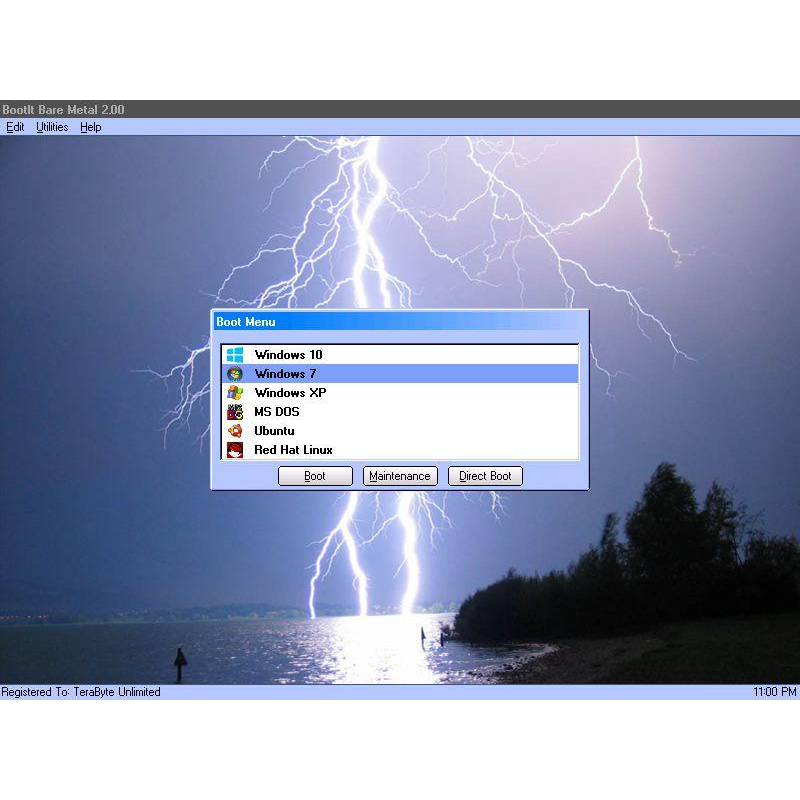Click the Ubuntu circle-of-friends icon
Viewport: 800px width, 800px height.
point(236,430)
